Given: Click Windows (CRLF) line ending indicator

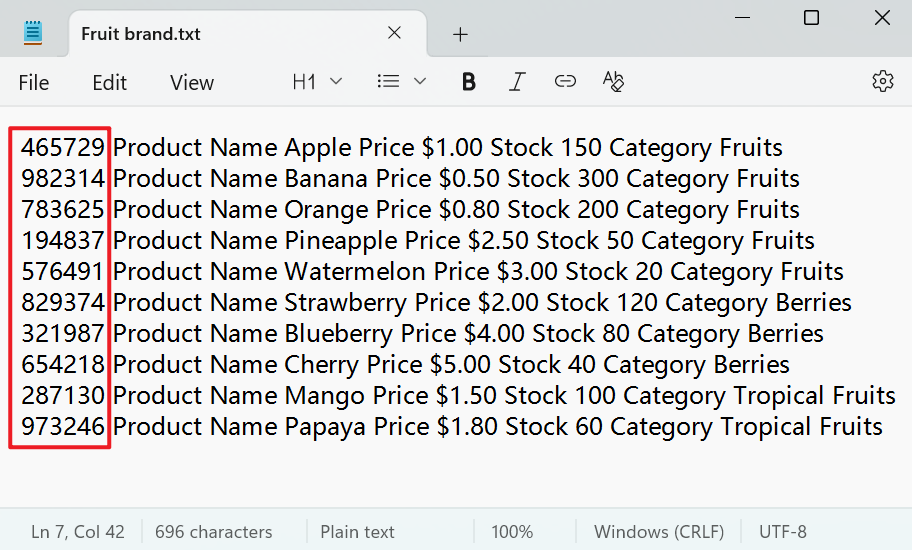Looking at the screenshot, I should pos(658,532).
